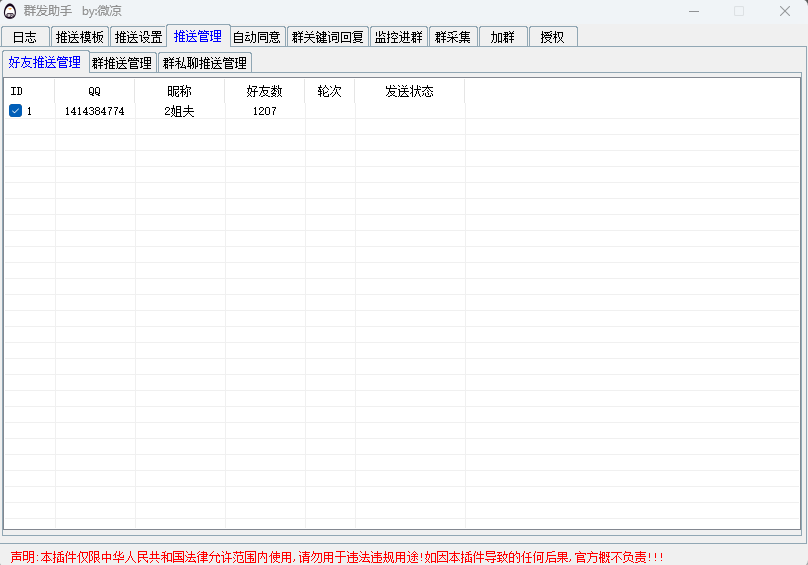Open the 群关键词回复 tab

click(328, 37)
